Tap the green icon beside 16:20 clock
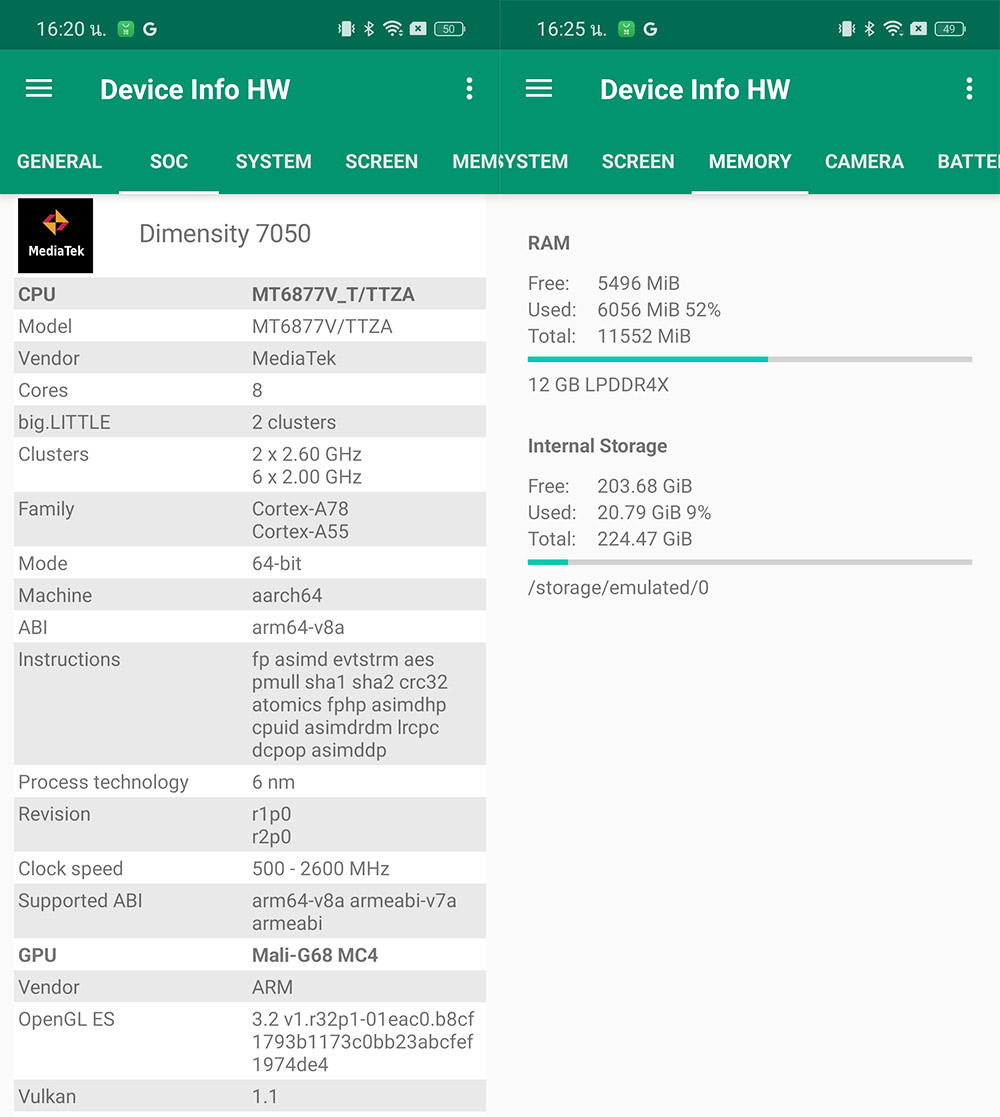The width and height of the screenshot is (1000, 1117). point(126,29)
